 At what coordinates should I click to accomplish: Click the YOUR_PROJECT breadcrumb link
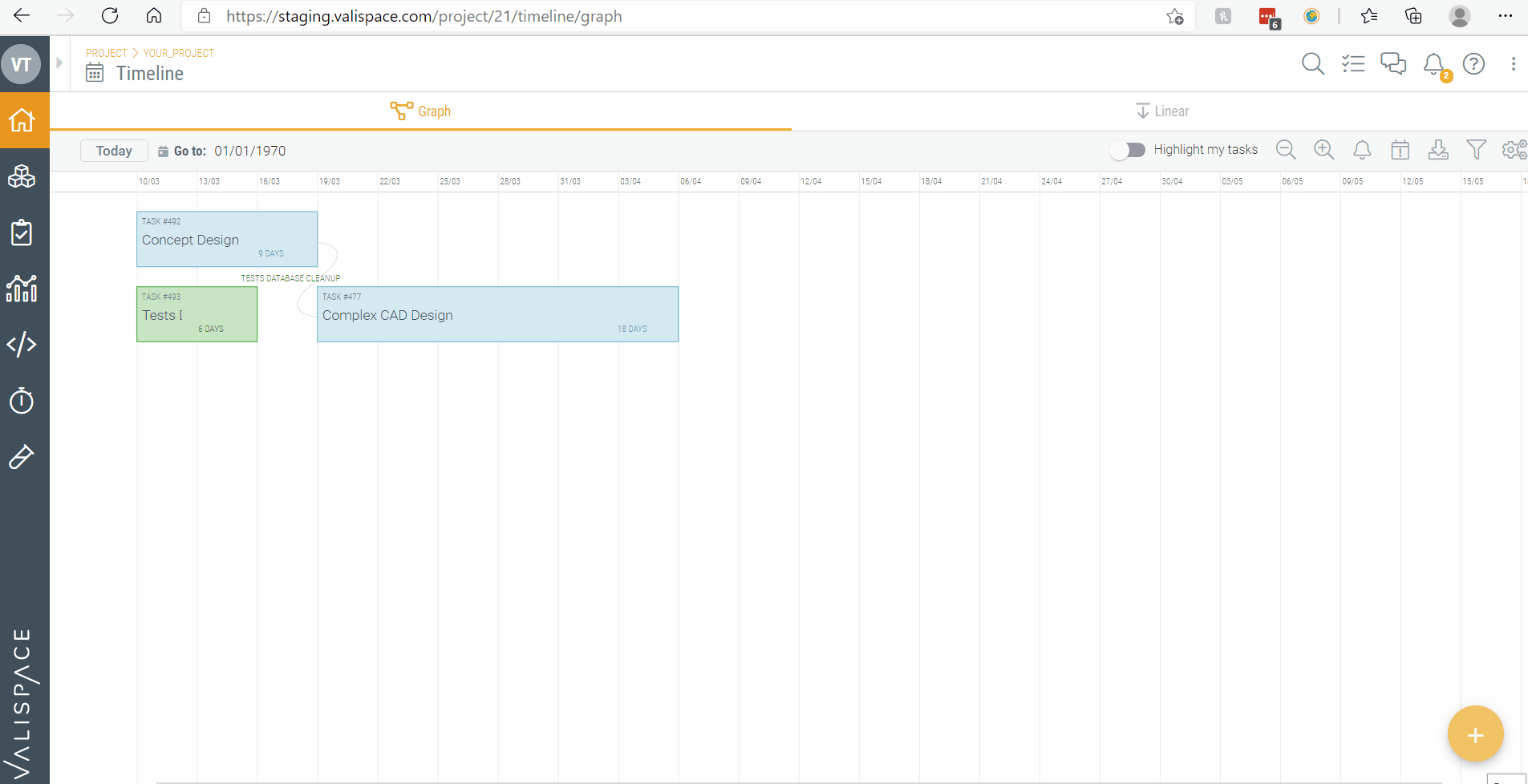pos(179,53)
